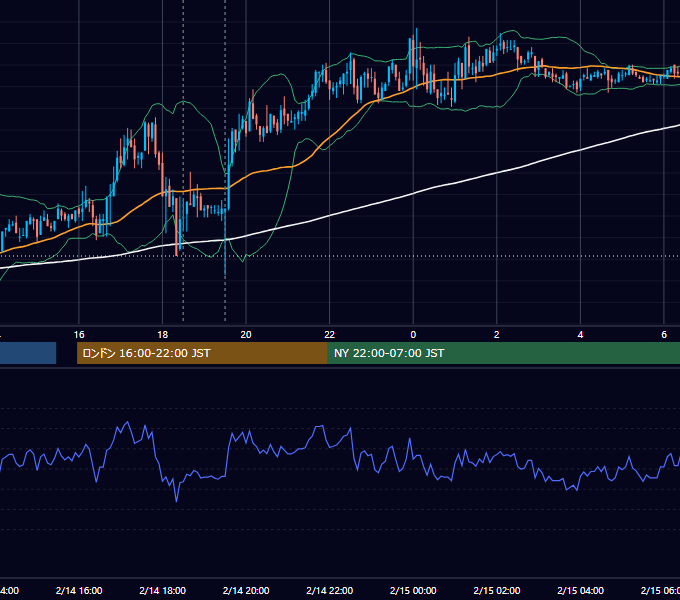Click the 0 hour label on price chart axis

(x=413, y=335)
